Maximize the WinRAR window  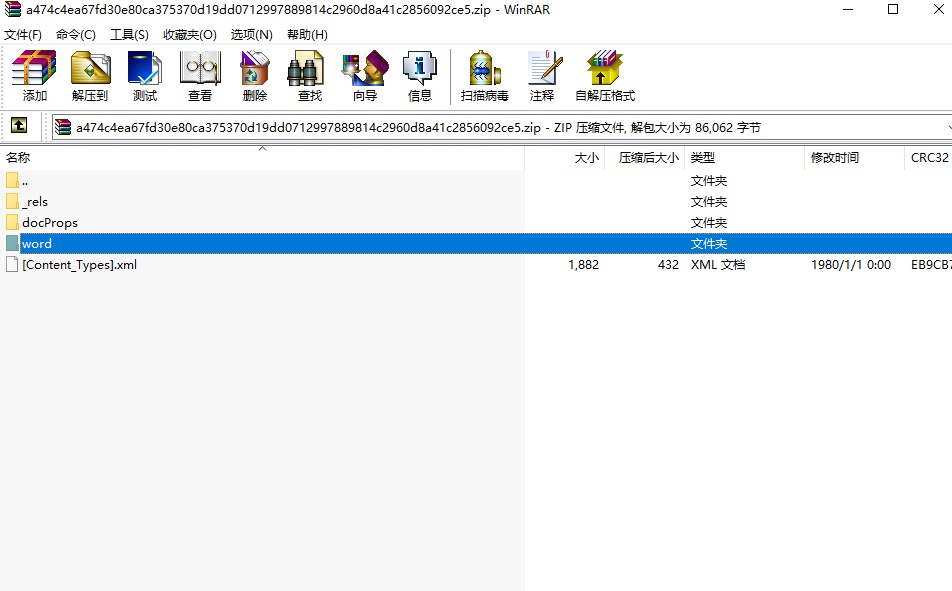point(892,9)
